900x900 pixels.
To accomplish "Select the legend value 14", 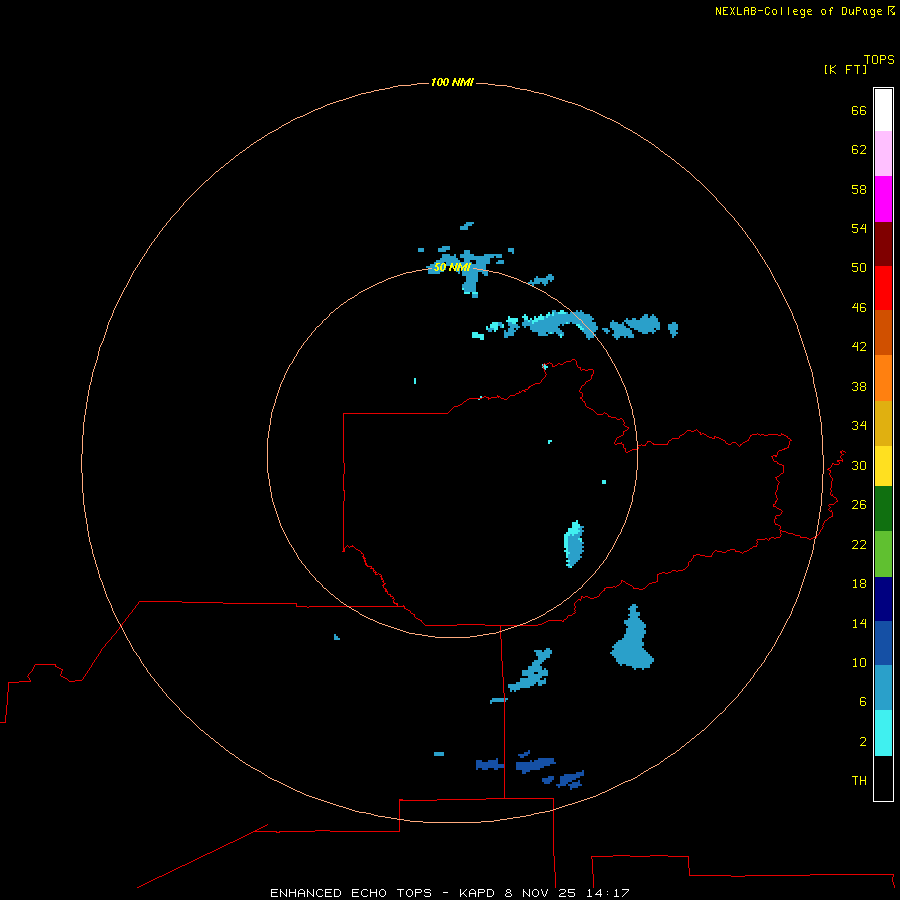I will (x=859, y=623).
